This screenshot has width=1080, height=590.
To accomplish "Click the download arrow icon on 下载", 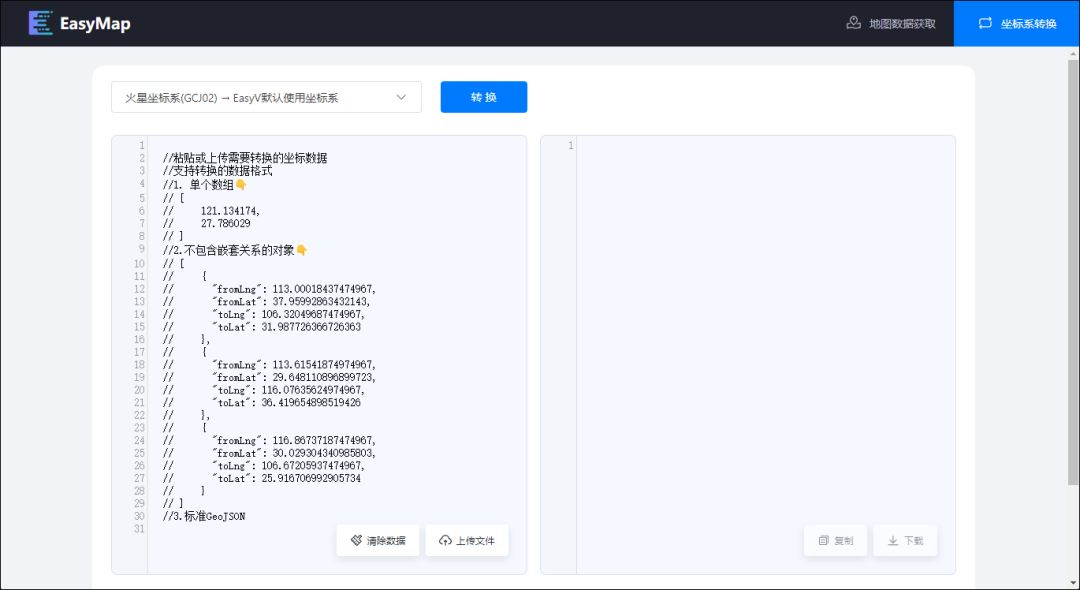I will click(893, 540).
